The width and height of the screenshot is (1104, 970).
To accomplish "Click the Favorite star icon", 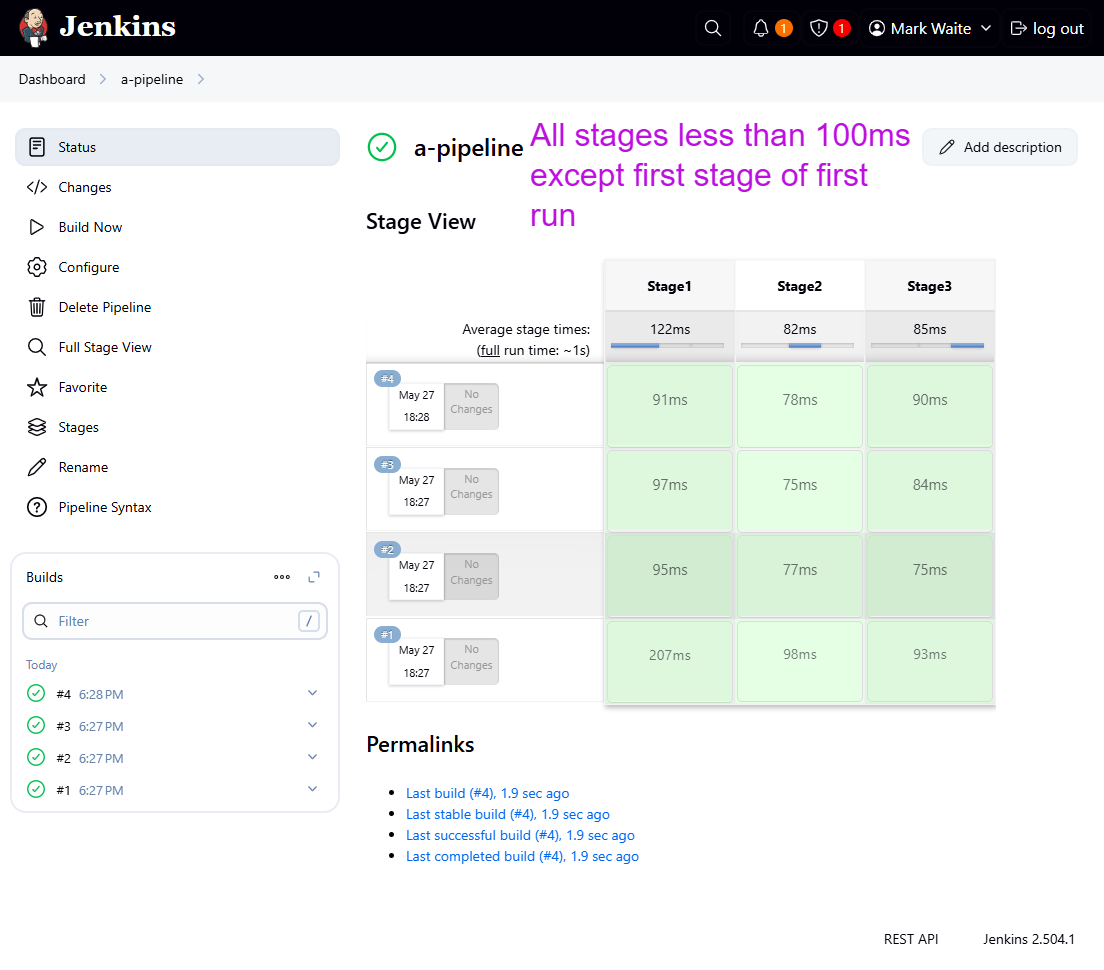I will [x=37, y=387].
